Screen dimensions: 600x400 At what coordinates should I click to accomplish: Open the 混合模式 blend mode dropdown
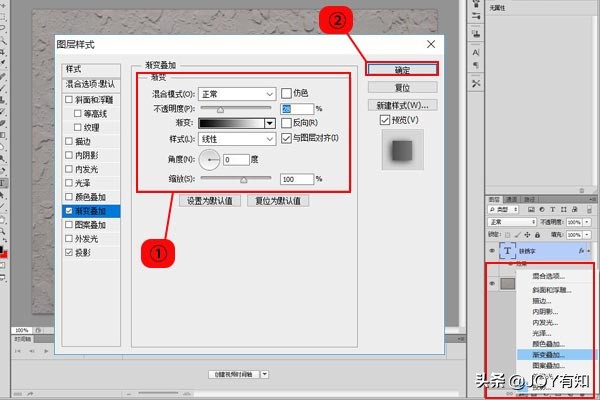pyautogui.click(x=237, y=94)
